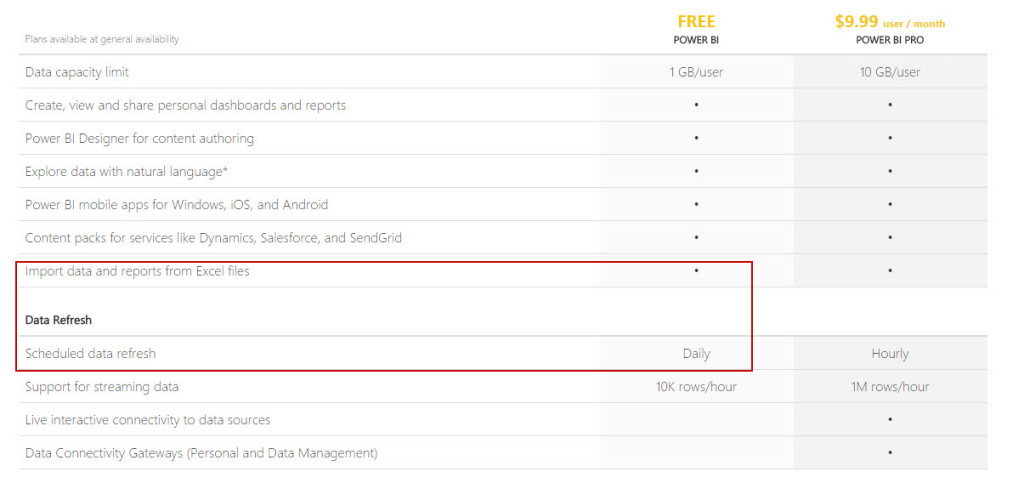Screen dimensions: 1024x483
Task: Click the '10 GB/user' cell
Action: tap(889, 72)
